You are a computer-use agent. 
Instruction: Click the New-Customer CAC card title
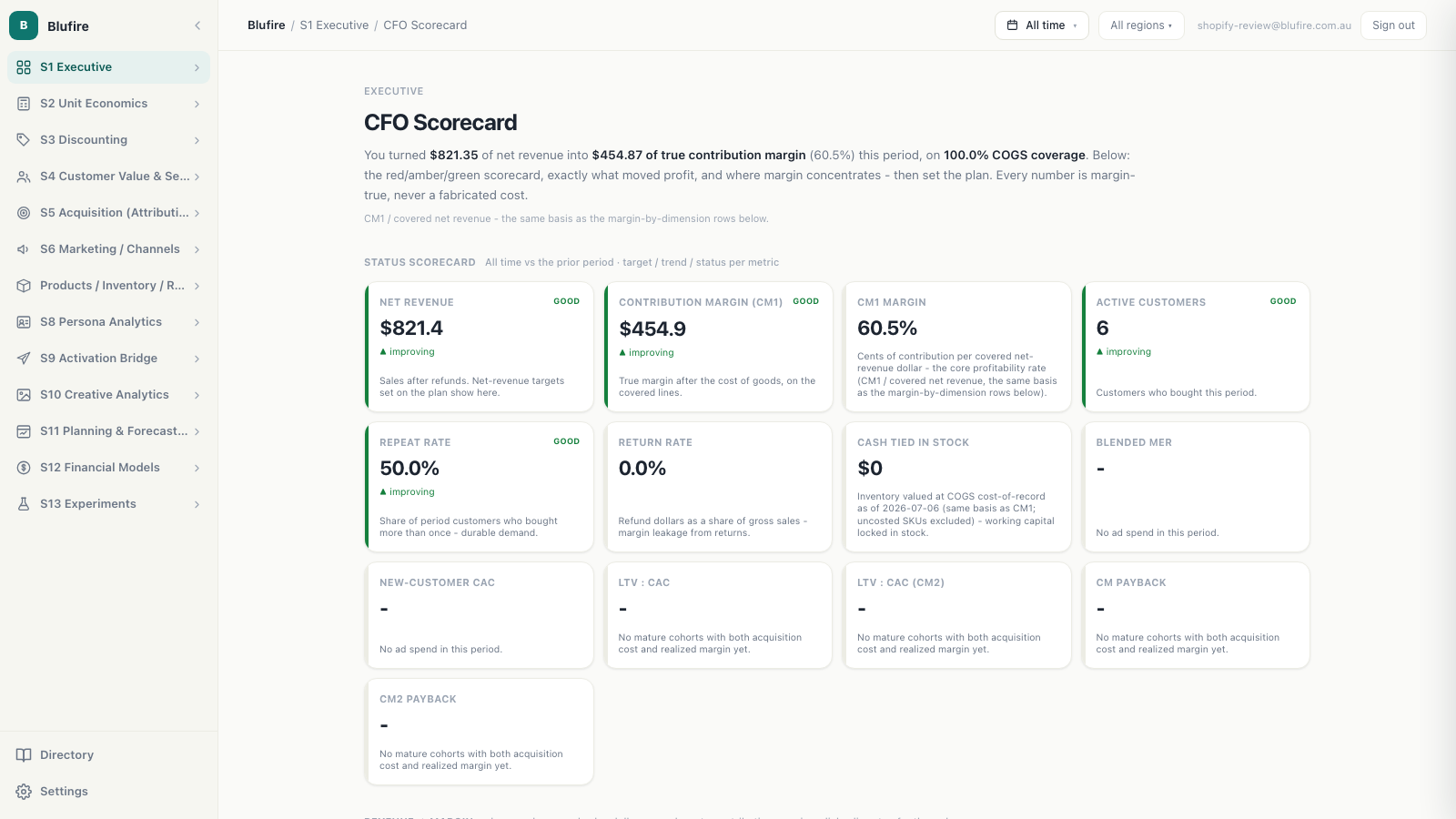point(437,582)
